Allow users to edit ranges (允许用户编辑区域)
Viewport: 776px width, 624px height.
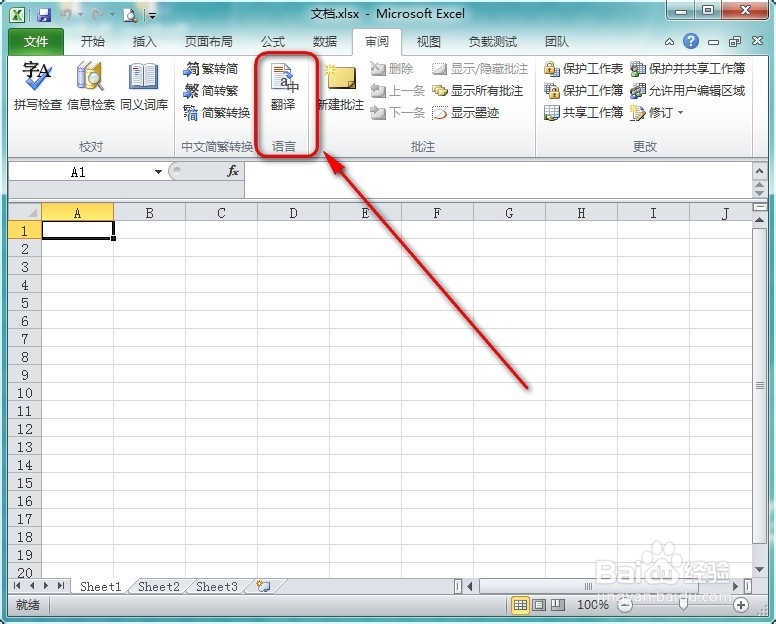[688, 91]
